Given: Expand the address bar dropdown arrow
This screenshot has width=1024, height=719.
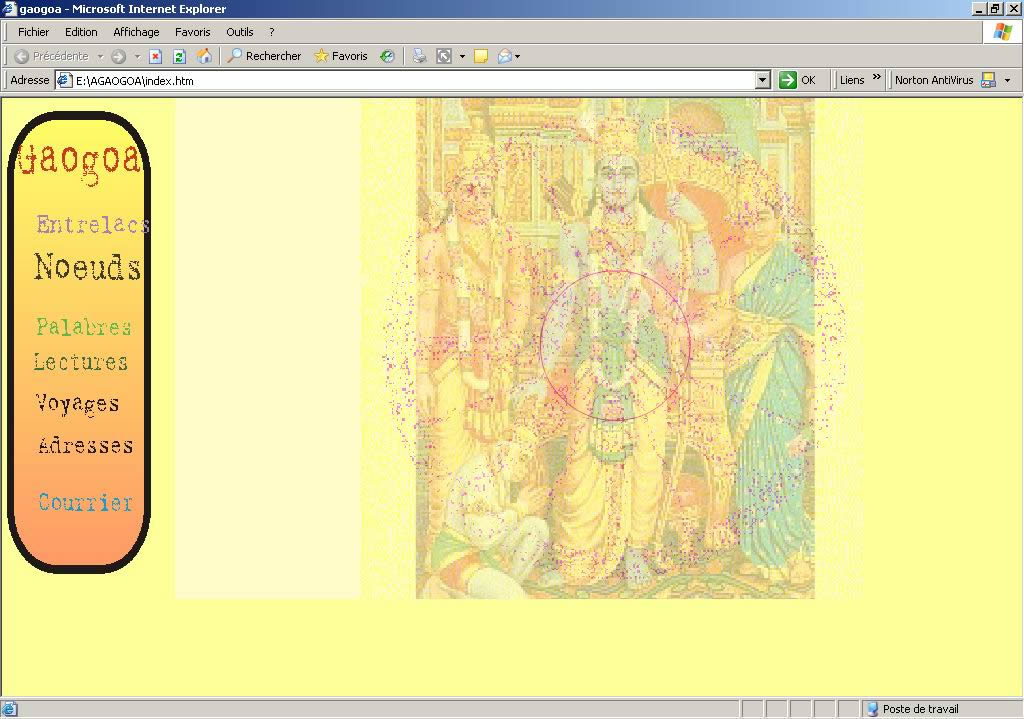Looking at the screenshot, I should pos(762,80).
